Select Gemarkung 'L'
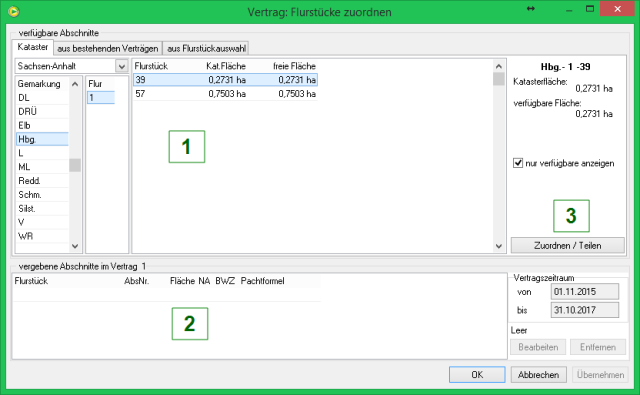The width and height of the screenshot is (640, 395). click(x=42, y=153)
